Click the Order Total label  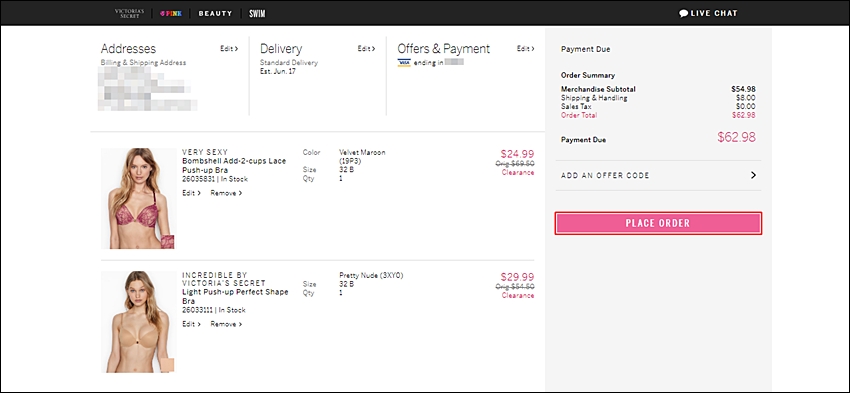click(x=579, y=115)
